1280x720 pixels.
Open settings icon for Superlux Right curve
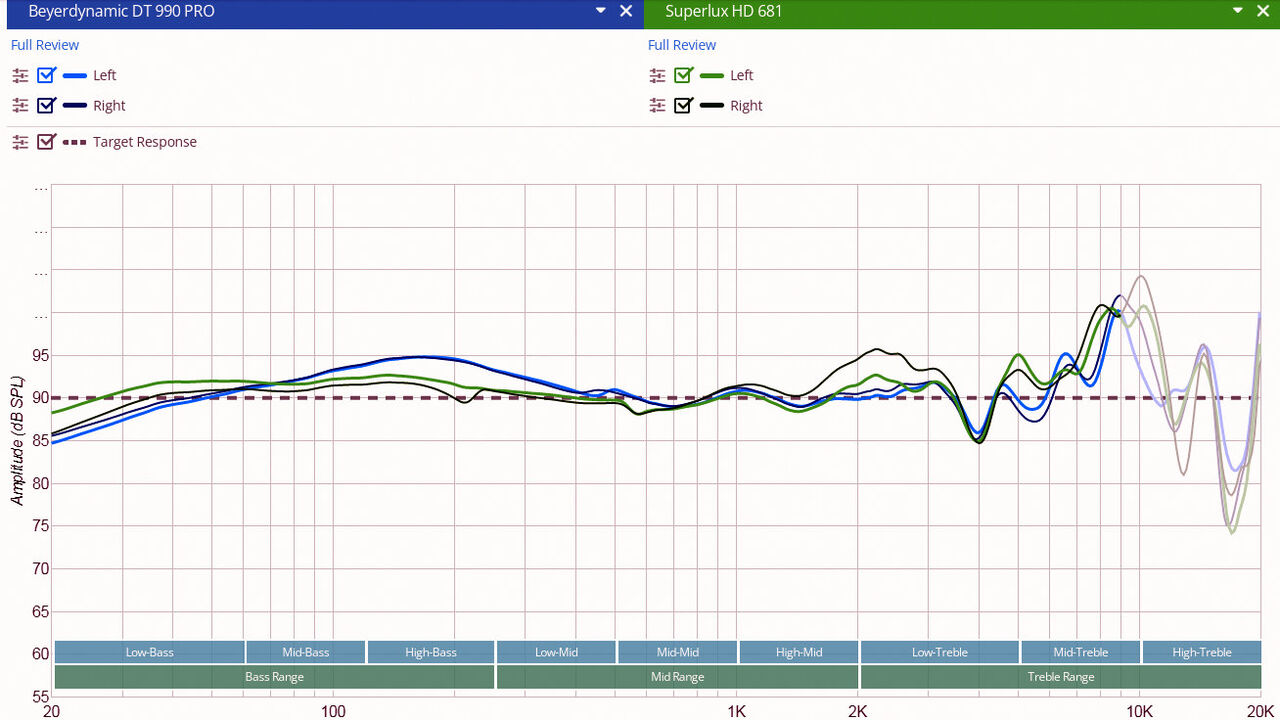coord(657,105)
